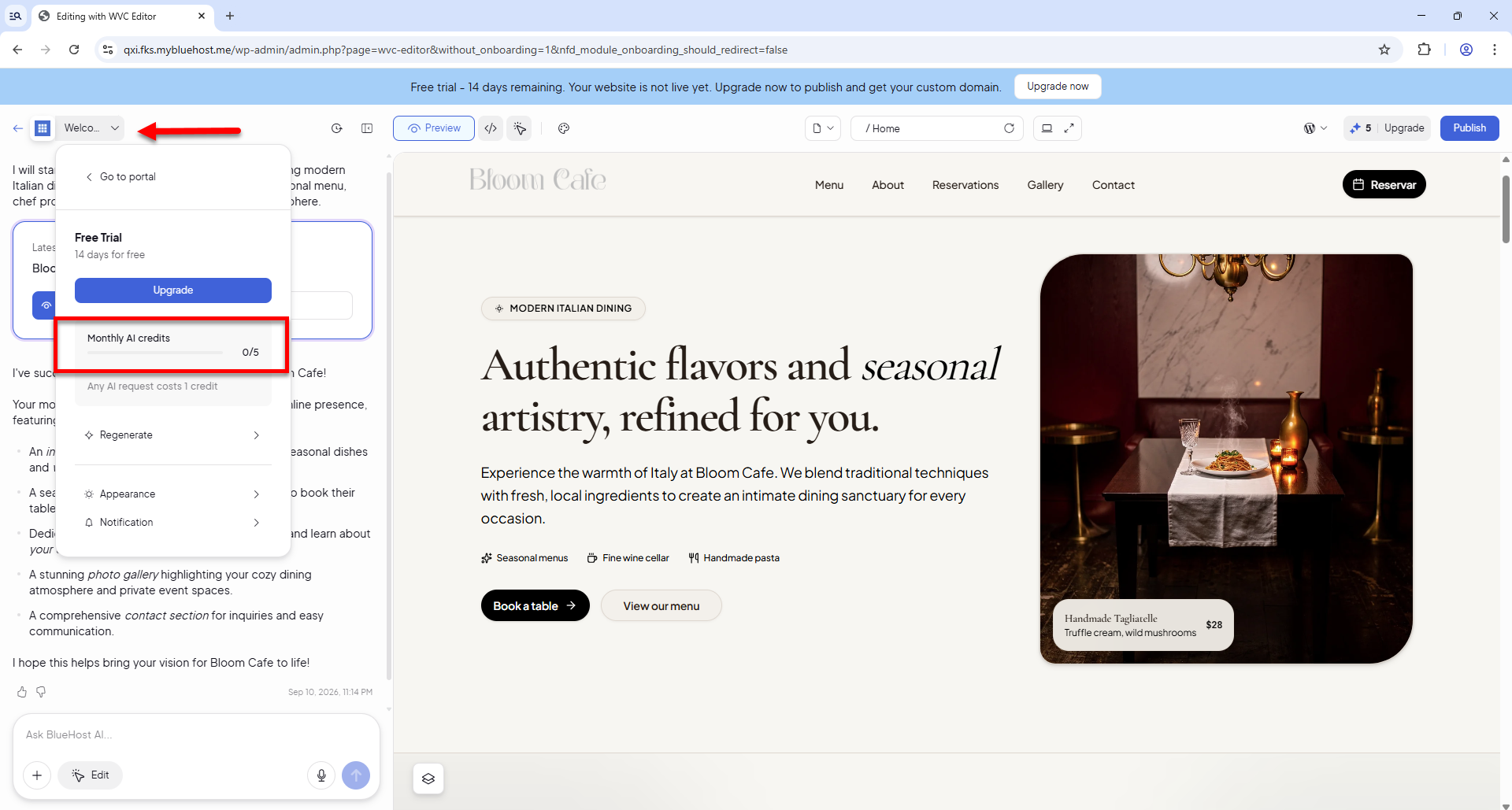Expand the Welco... site dropdown
1512x810 pixels.
(91, 128)
